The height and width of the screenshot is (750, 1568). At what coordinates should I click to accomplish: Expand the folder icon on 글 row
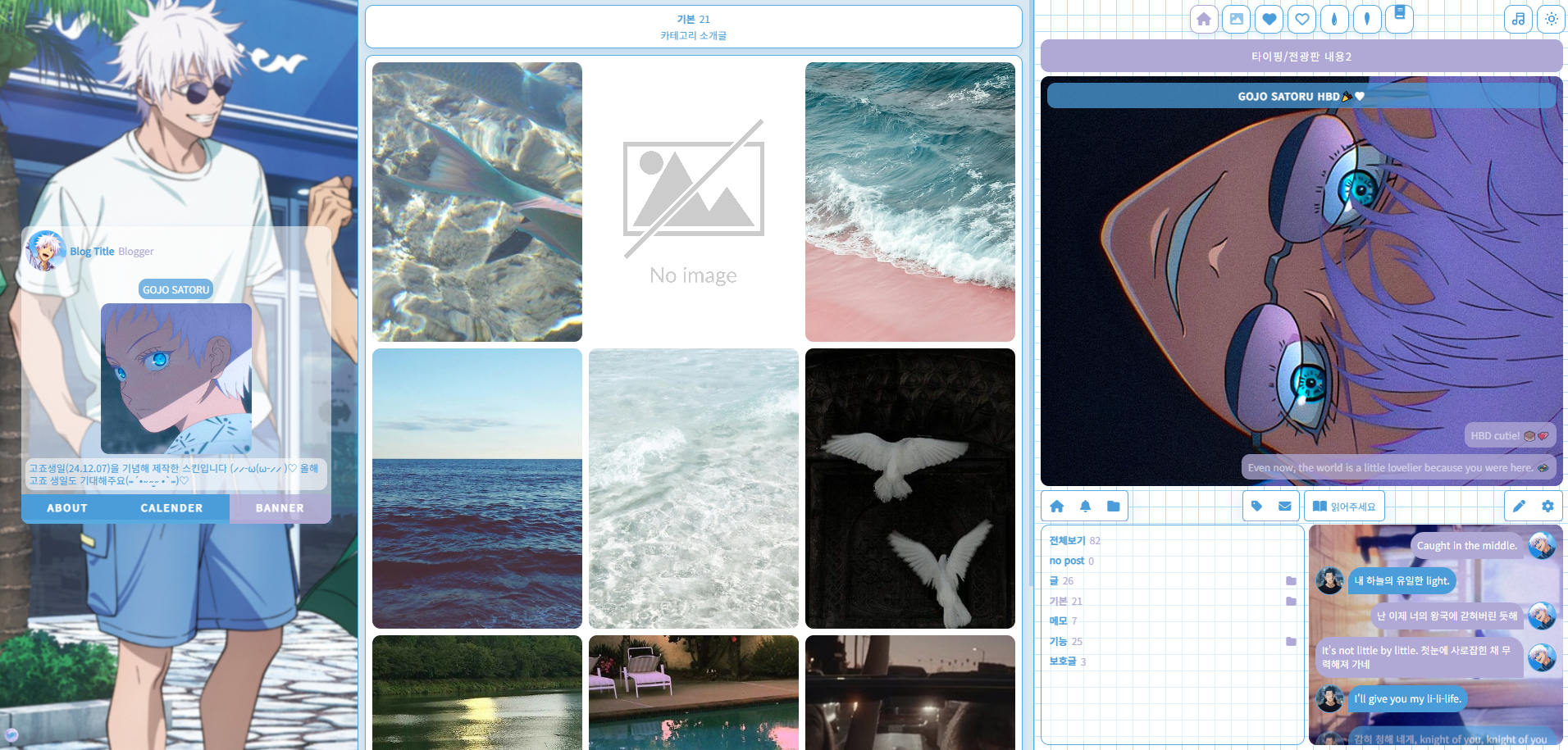1291,581
